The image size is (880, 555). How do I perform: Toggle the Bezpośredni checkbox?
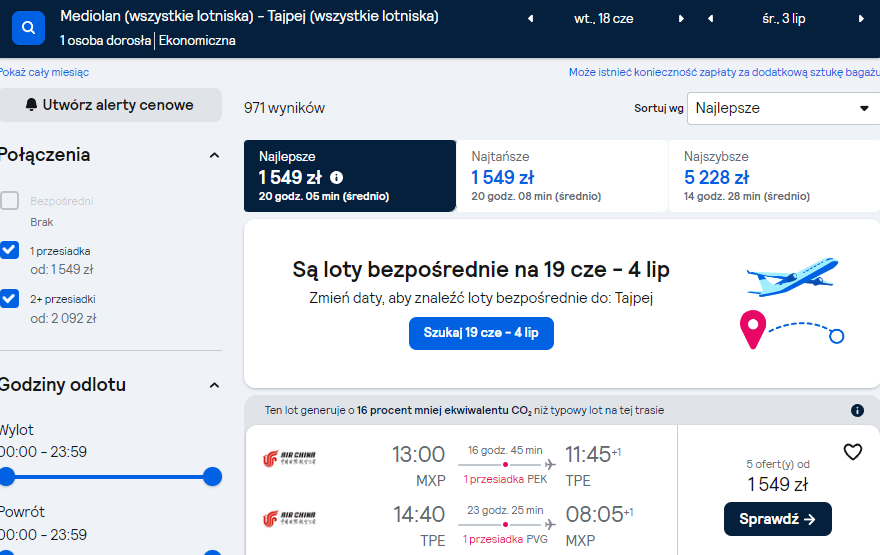click(10, 200)
